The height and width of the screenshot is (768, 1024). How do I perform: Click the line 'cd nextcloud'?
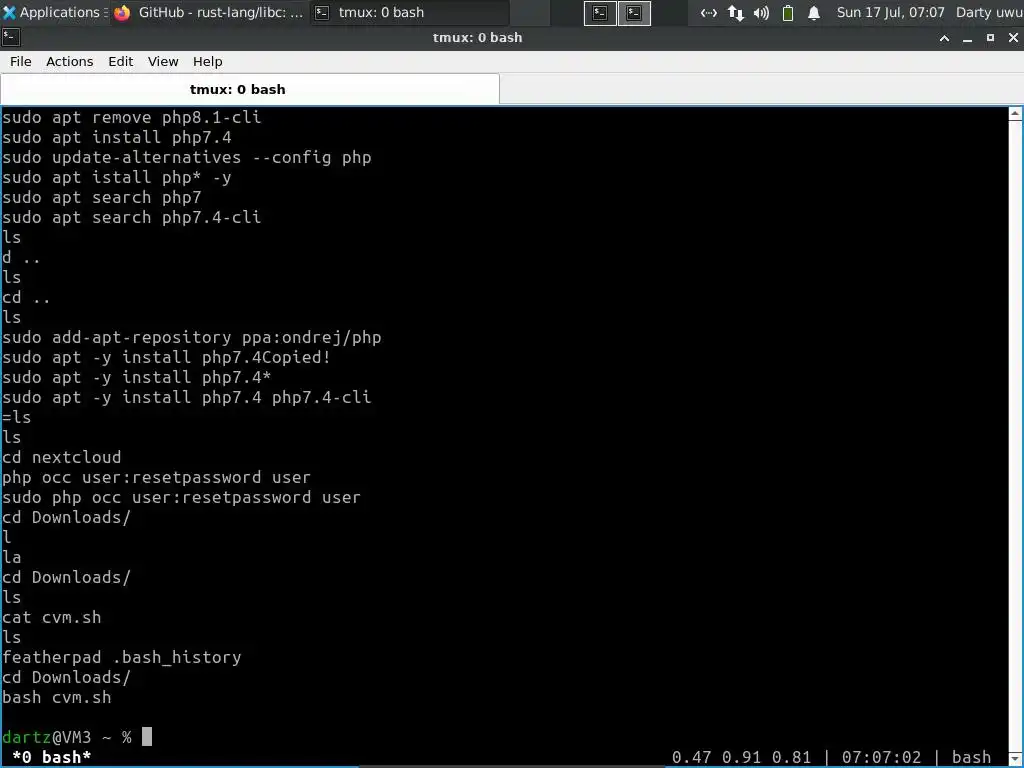coord(61,457)
